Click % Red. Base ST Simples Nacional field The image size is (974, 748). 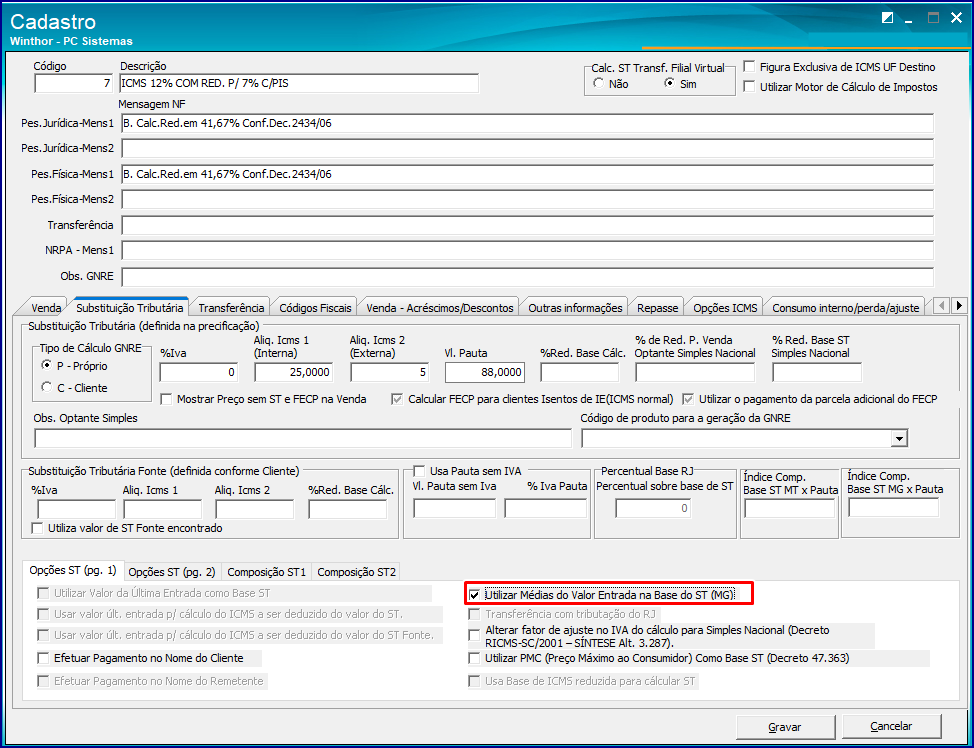[x=817, y=372]
